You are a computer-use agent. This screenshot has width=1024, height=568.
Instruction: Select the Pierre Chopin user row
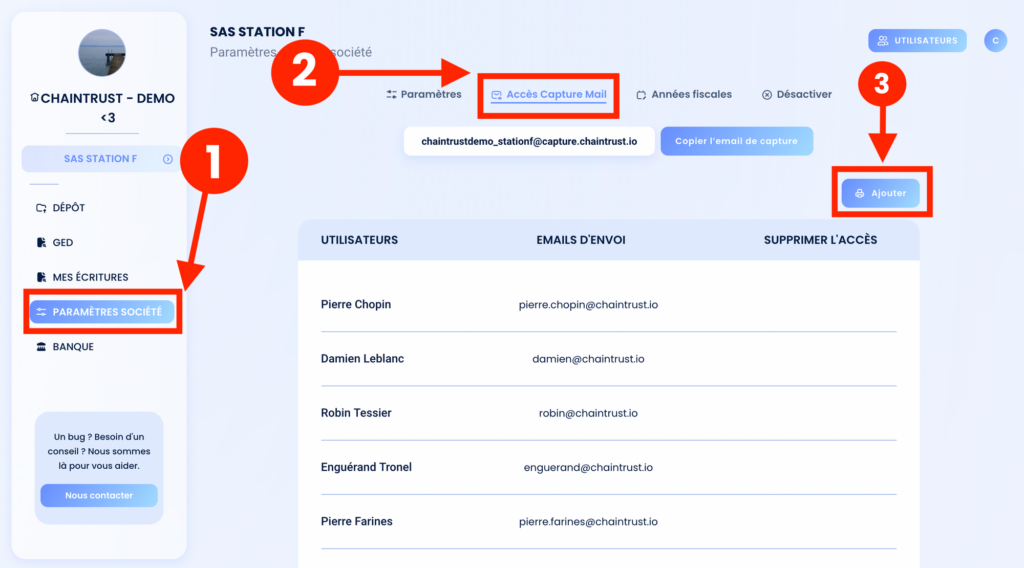609,305
